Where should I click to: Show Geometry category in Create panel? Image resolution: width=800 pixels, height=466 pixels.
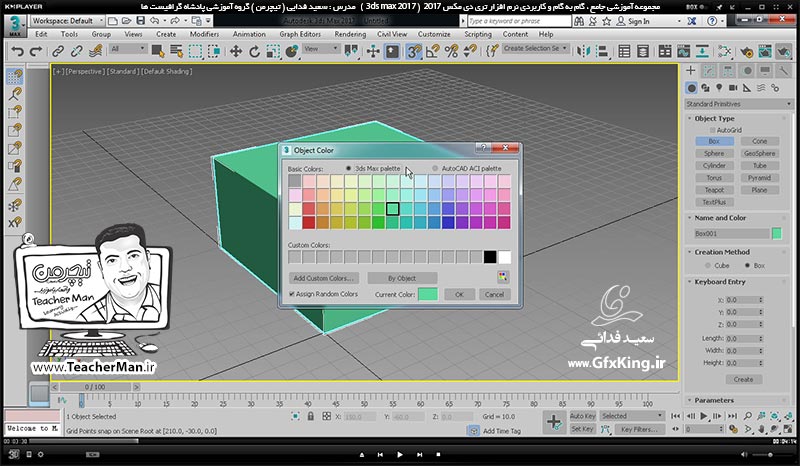point(691,88)
